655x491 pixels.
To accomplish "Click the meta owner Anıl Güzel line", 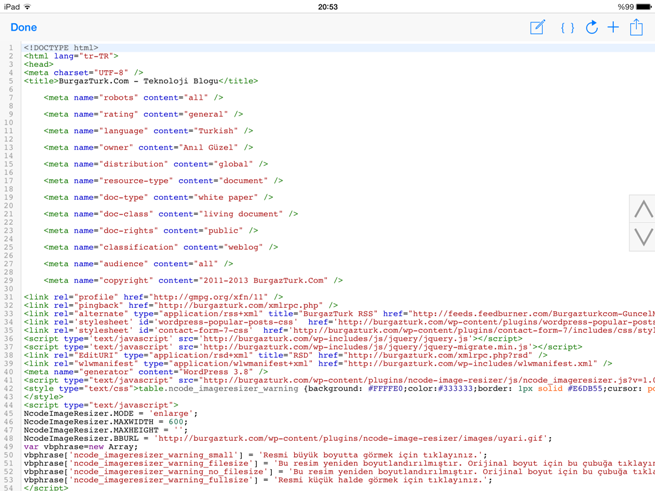I will (x=148, y=148).
